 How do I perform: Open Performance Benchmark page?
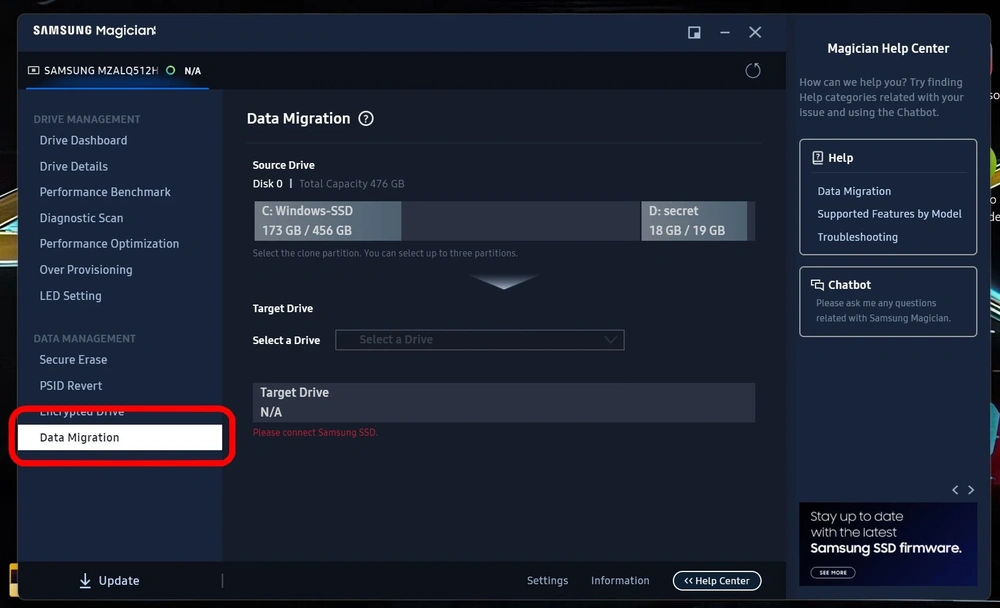(x=105, y=192)
